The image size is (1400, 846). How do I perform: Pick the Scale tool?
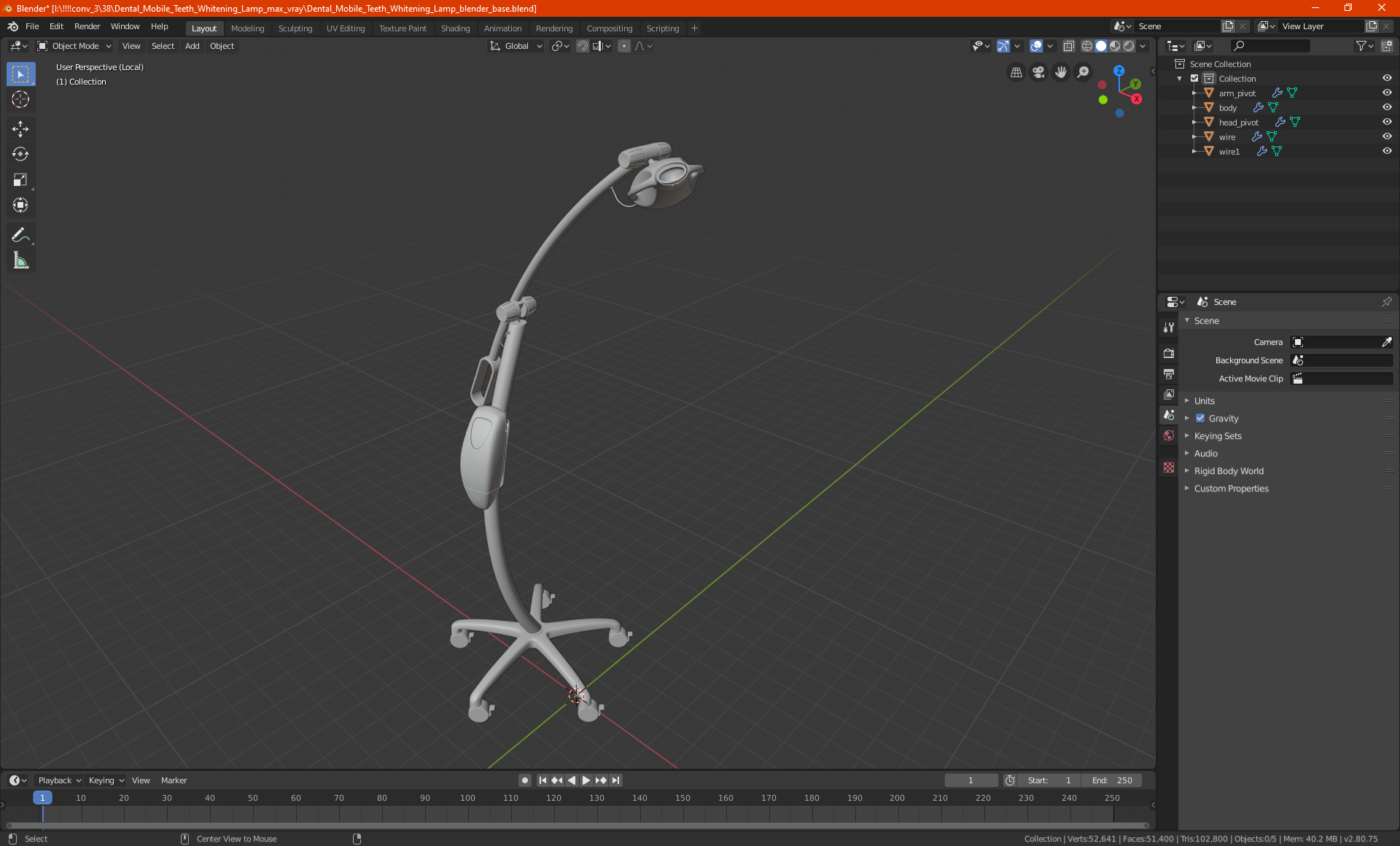20,180
